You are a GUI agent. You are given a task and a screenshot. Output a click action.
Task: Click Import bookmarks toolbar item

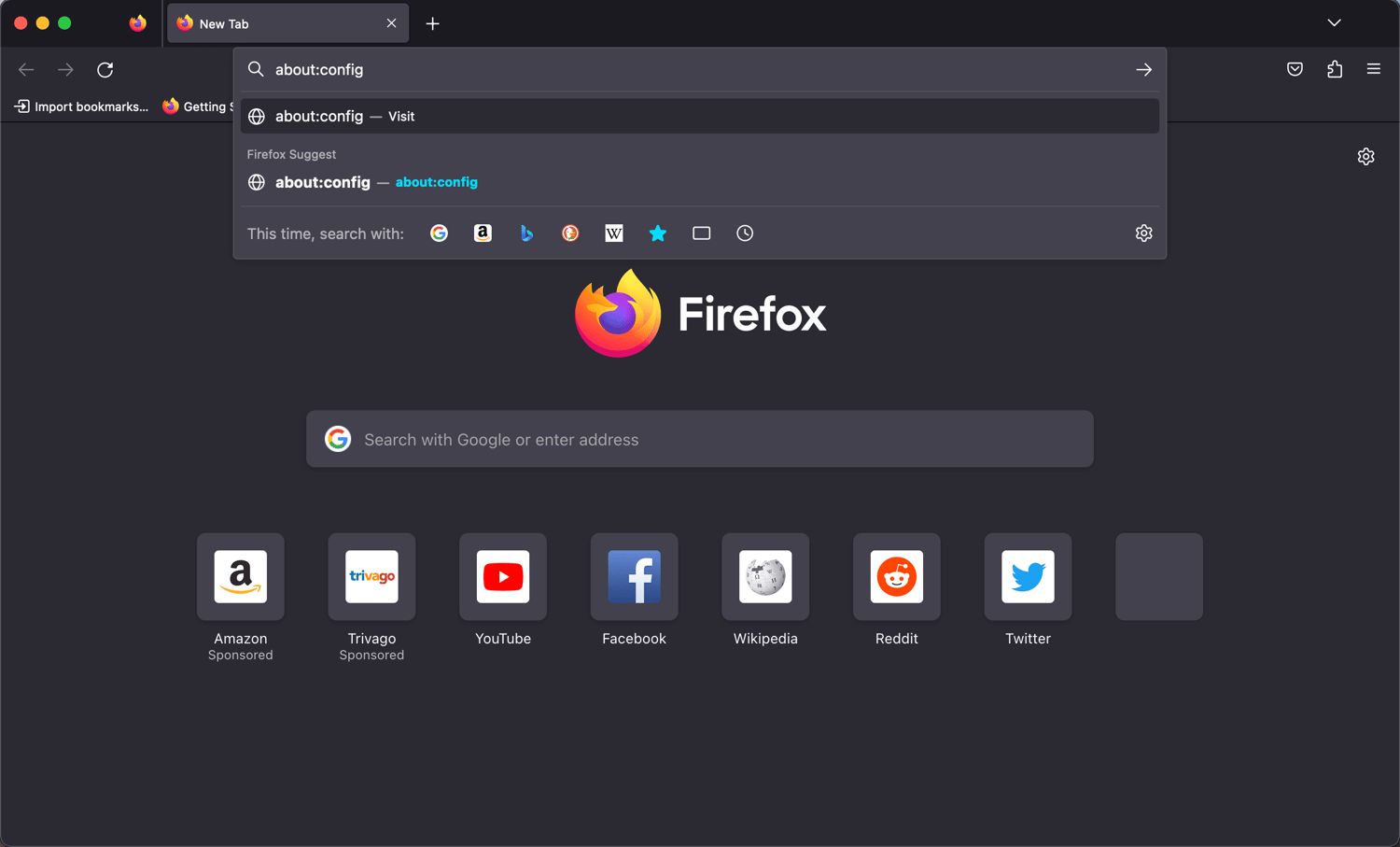(x=81, y=106)
